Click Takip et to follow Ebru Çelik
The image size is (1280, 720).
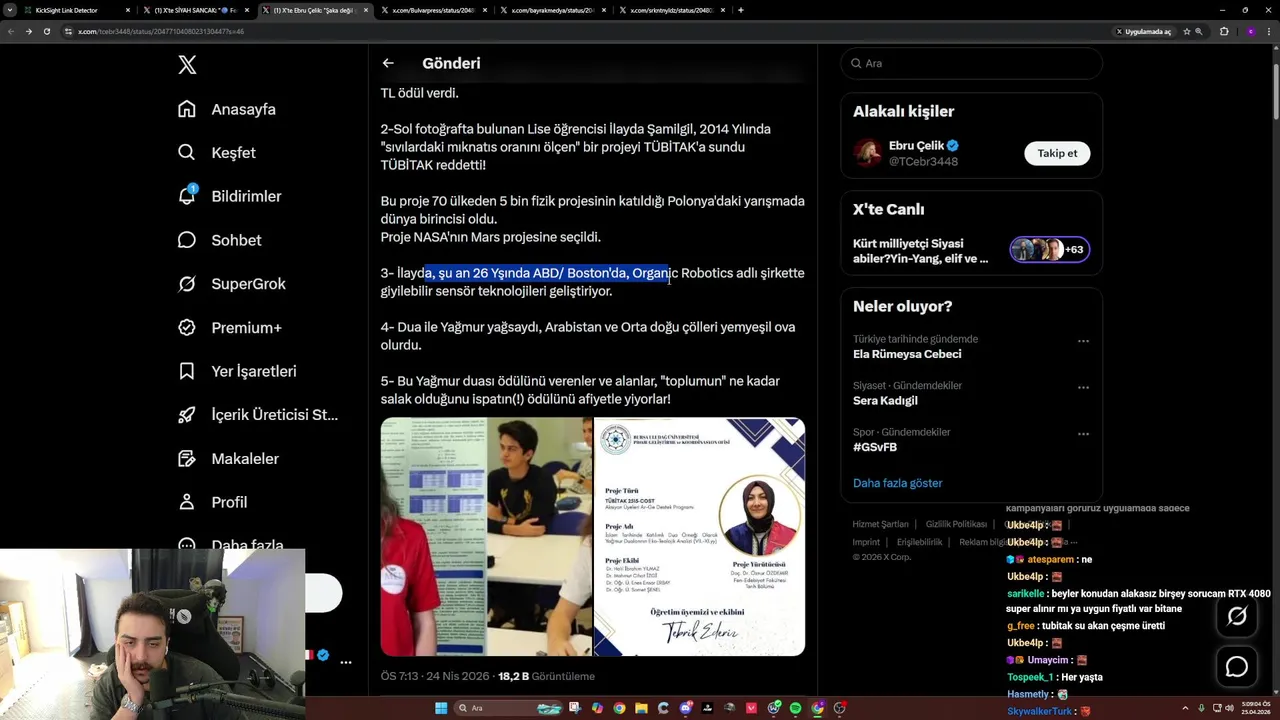pos(1057,153)
